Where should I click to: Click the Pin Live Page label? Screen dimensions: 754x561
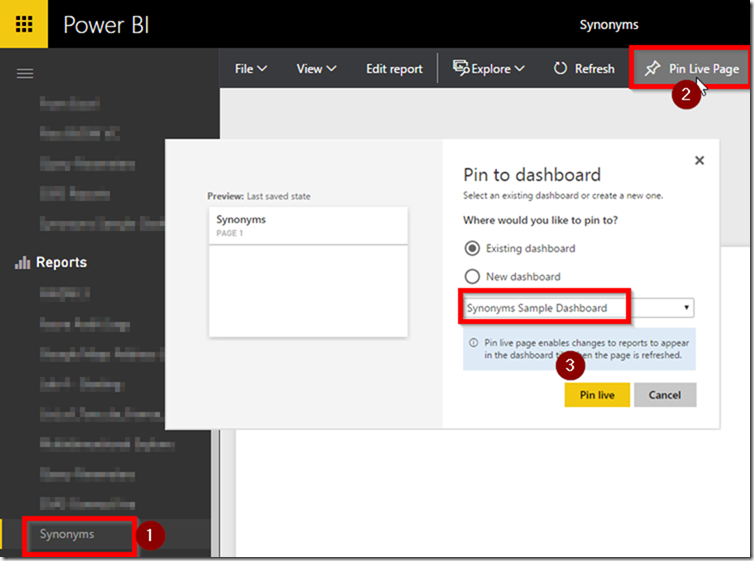click(704, 69)
